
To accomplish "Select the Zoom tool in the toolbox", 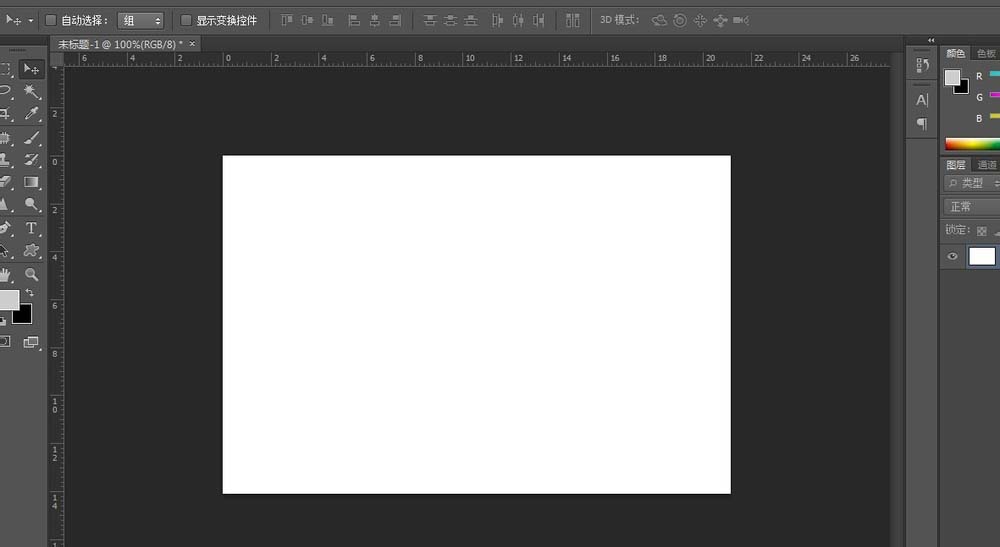I will 31,274.
